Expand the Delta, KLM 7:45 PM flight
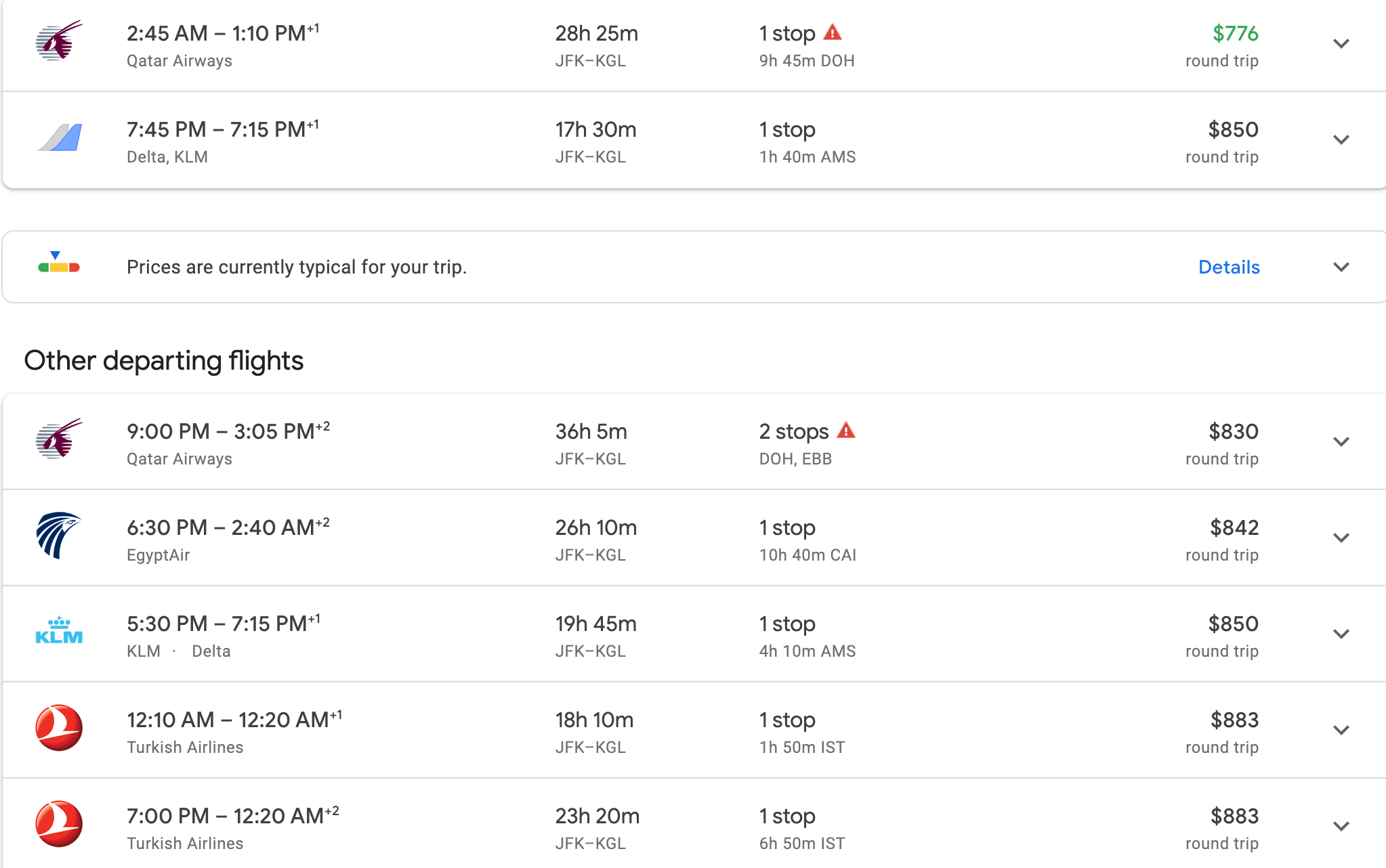Screen dimensions: 1386x868 point(1341,140)
